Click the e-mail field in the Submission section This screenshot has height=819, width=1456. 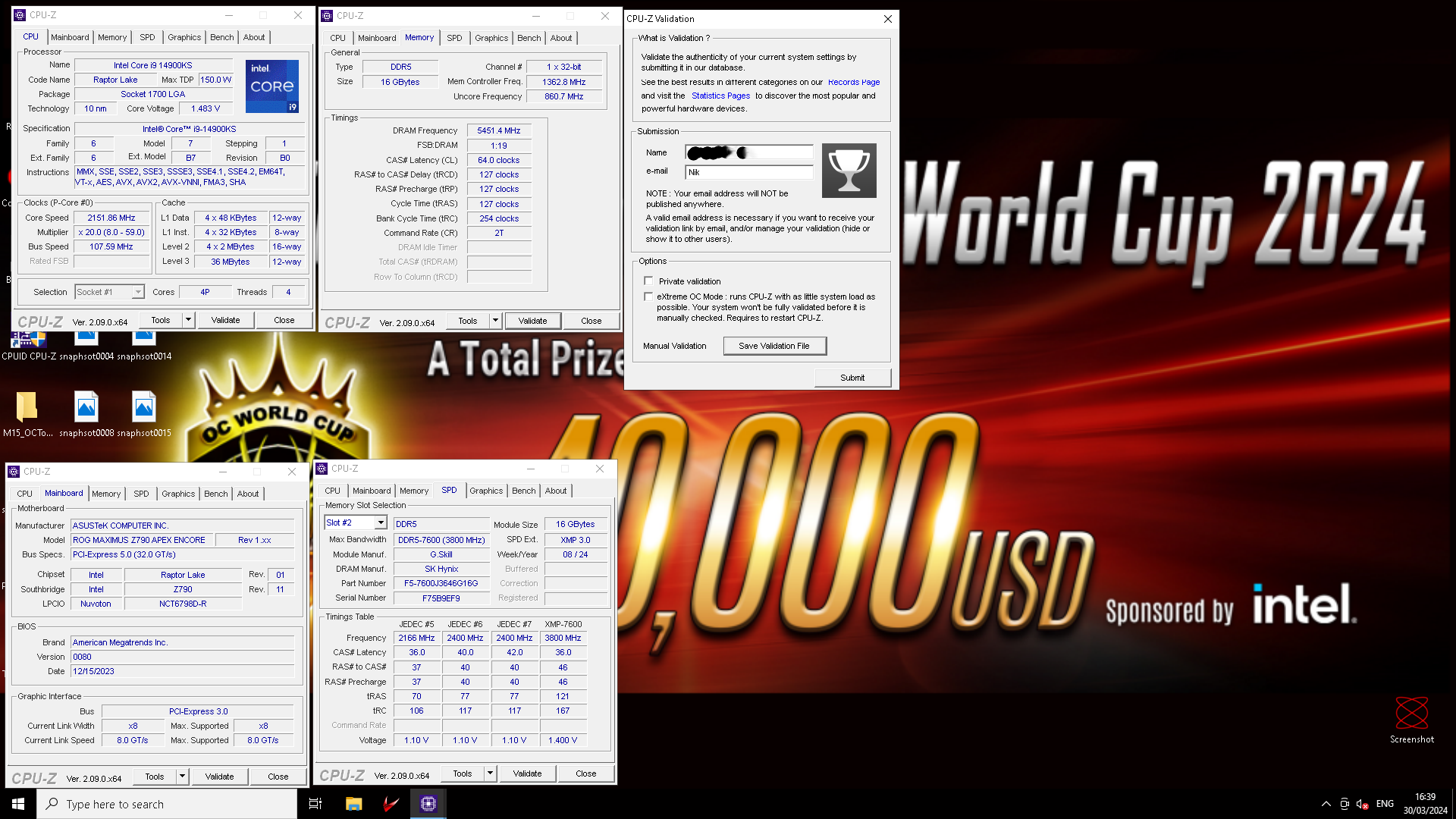[749, 172]
